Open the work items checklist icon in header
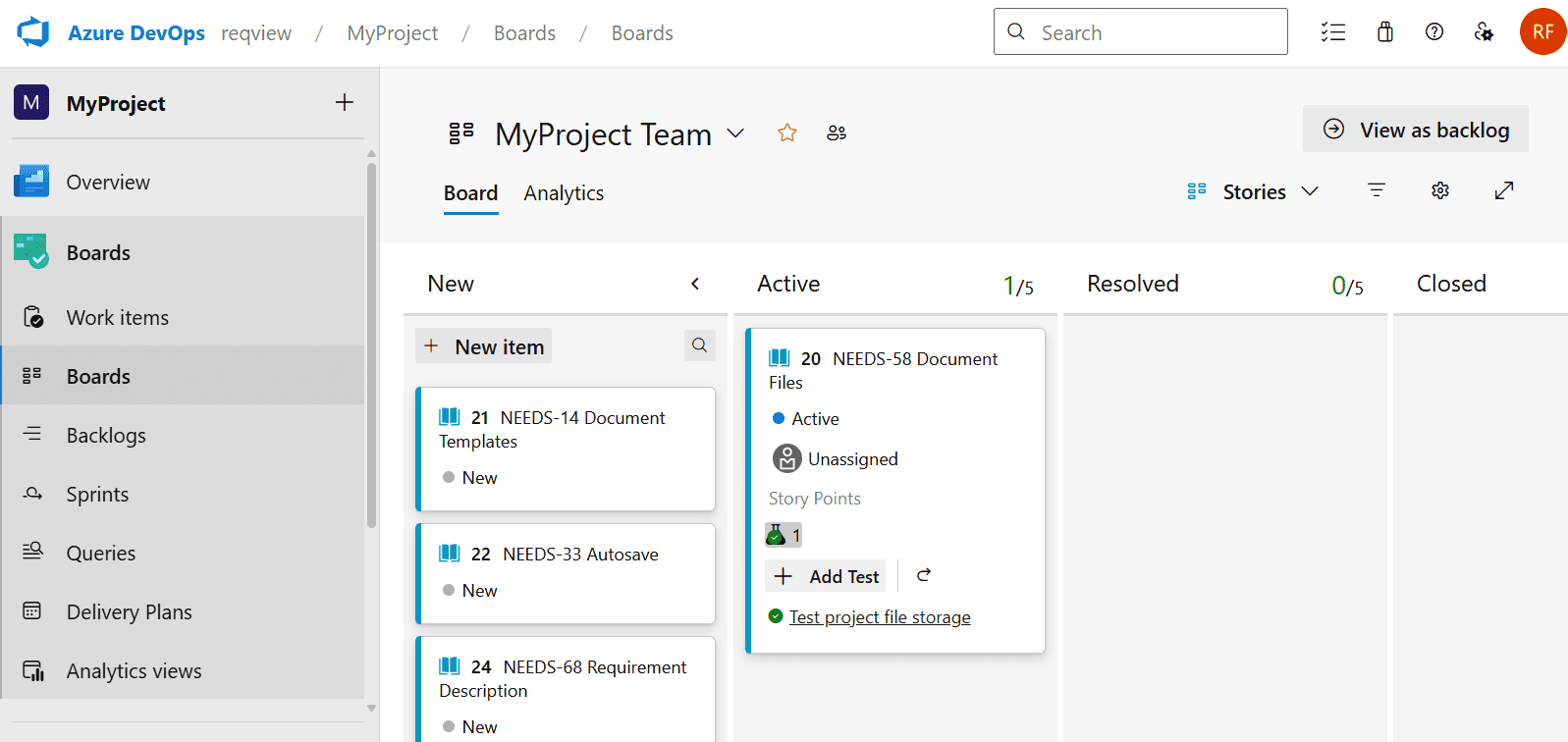The width and height of the screenshot is (1568, 742). [x=1332, y=32]
